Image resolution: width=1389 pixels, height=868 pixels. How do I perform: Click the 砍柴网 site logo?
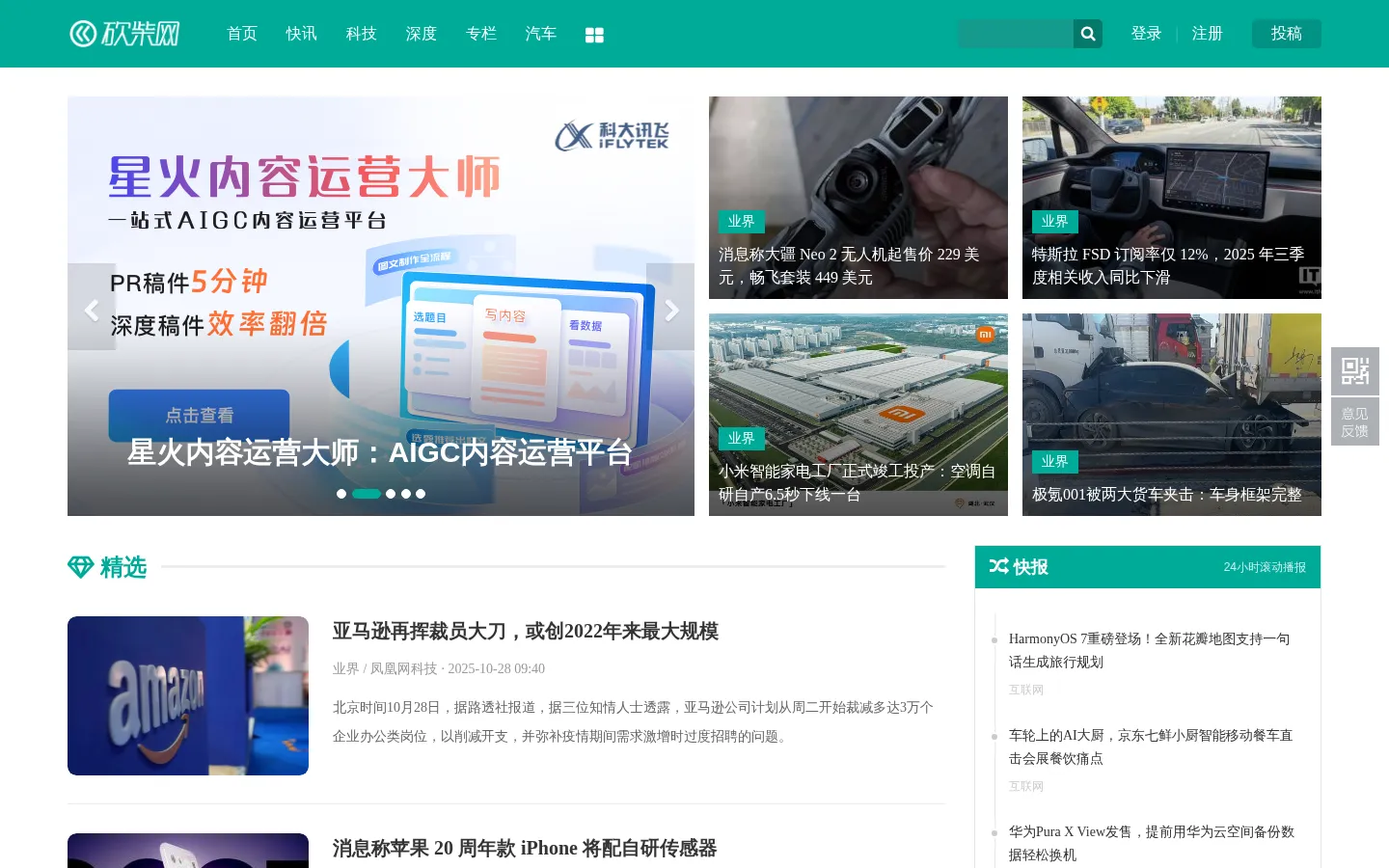[x=124, y=34]
